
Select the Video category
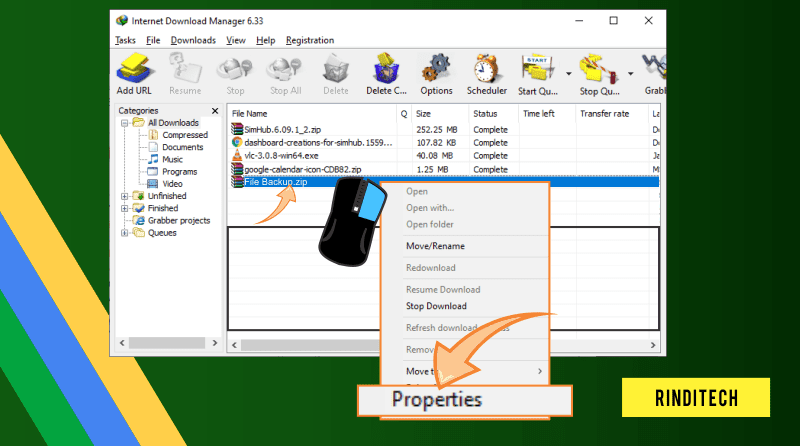[172, 184]
